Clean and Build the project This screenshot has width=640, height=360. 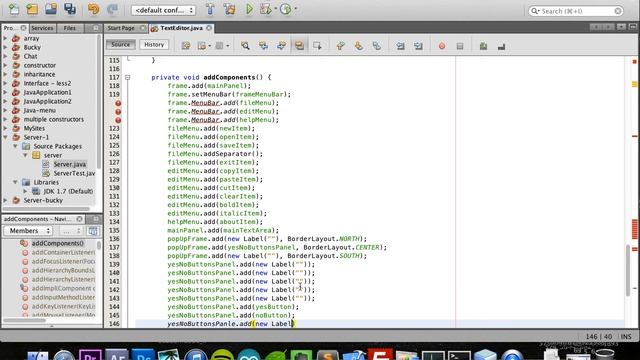pyautogui.click(x=229, y=9)
